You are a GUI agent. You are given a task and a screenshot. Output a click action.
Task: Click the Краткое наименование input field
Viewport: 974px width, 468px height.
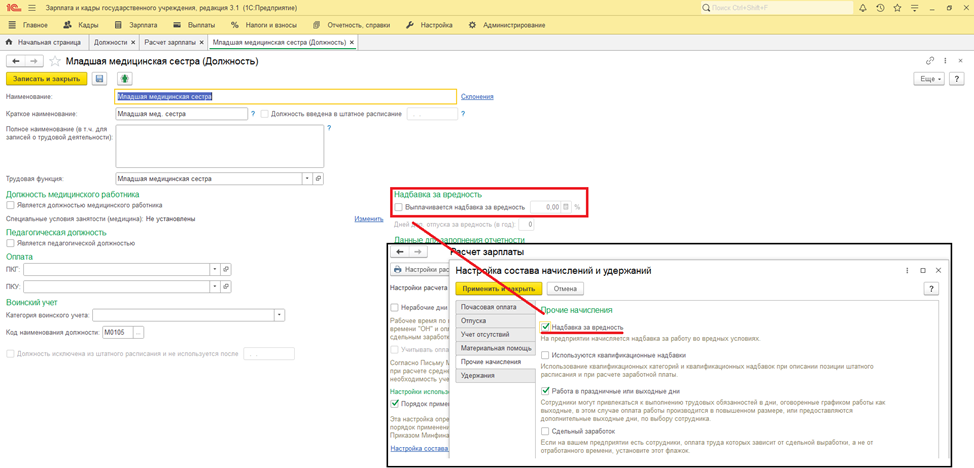(x=181, y=114)
